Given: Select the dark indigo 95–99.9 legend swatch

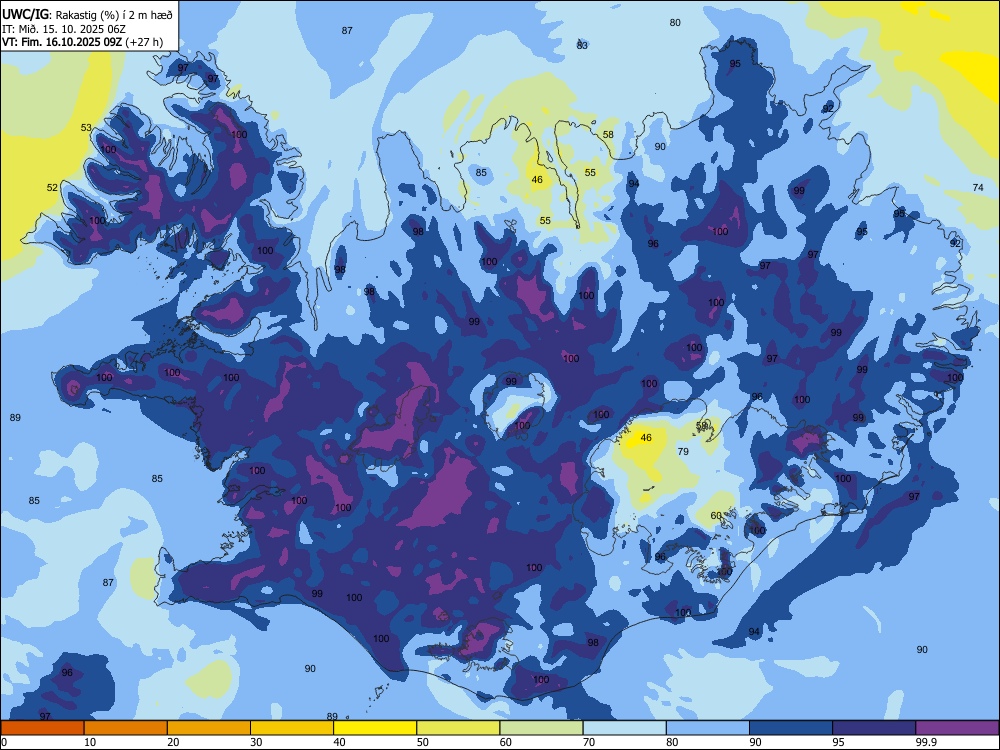Looking at the screenshot, I should point(874,728).
